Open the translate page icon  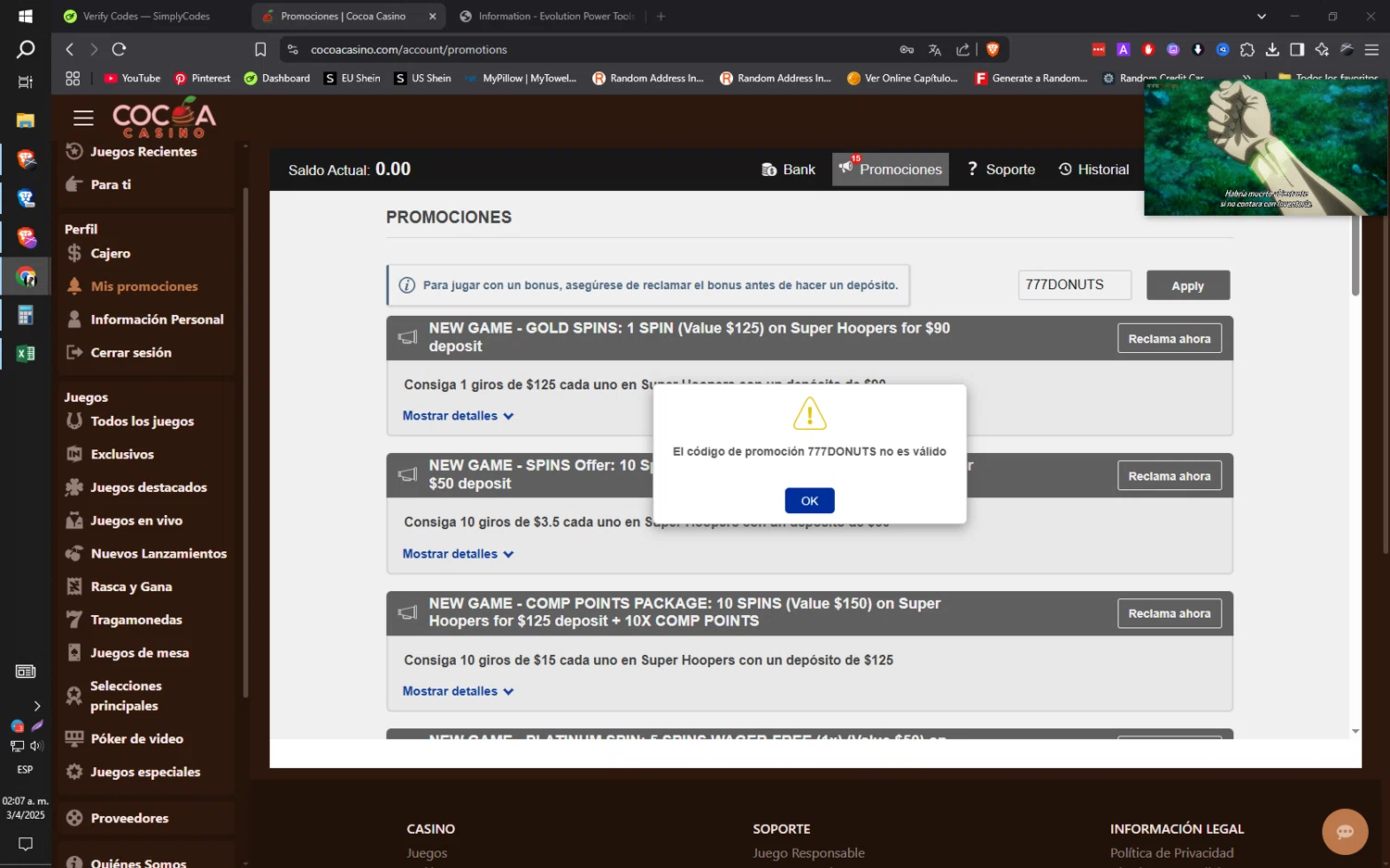(x=934, y=50)
